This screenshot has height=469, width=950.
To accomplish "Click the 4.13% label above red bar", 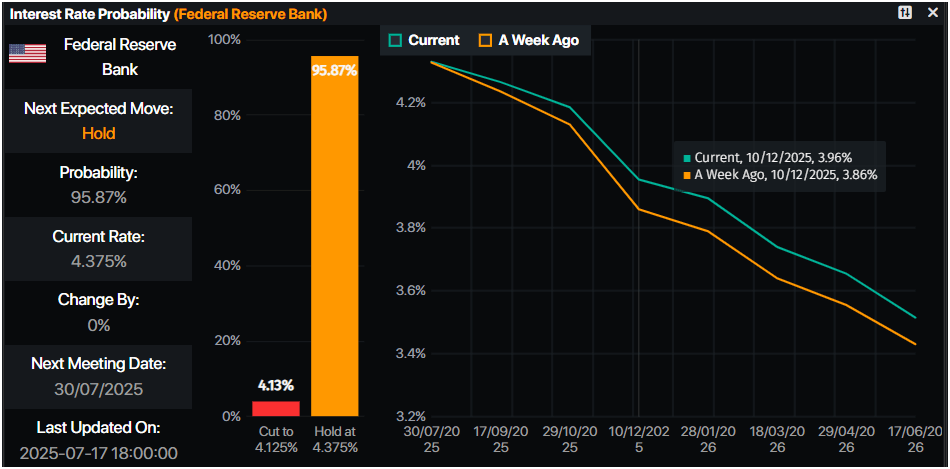I will click(275, 385).
